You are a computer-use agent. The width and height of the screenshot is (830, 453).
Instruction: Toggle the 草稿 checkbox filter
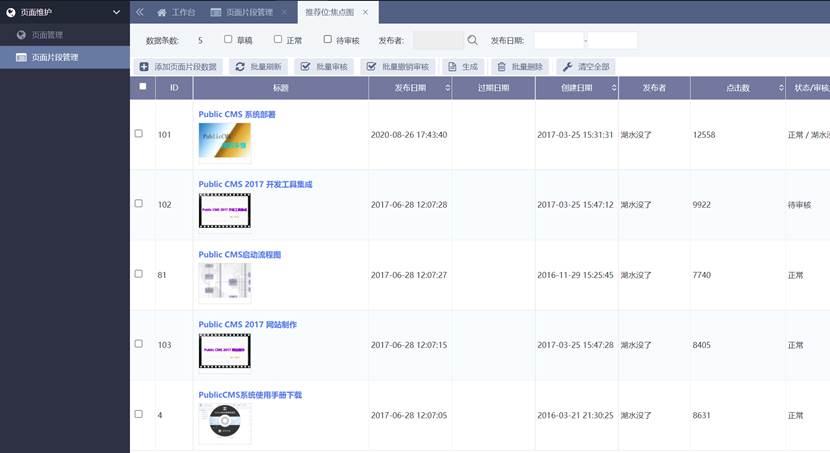point(228,40)
